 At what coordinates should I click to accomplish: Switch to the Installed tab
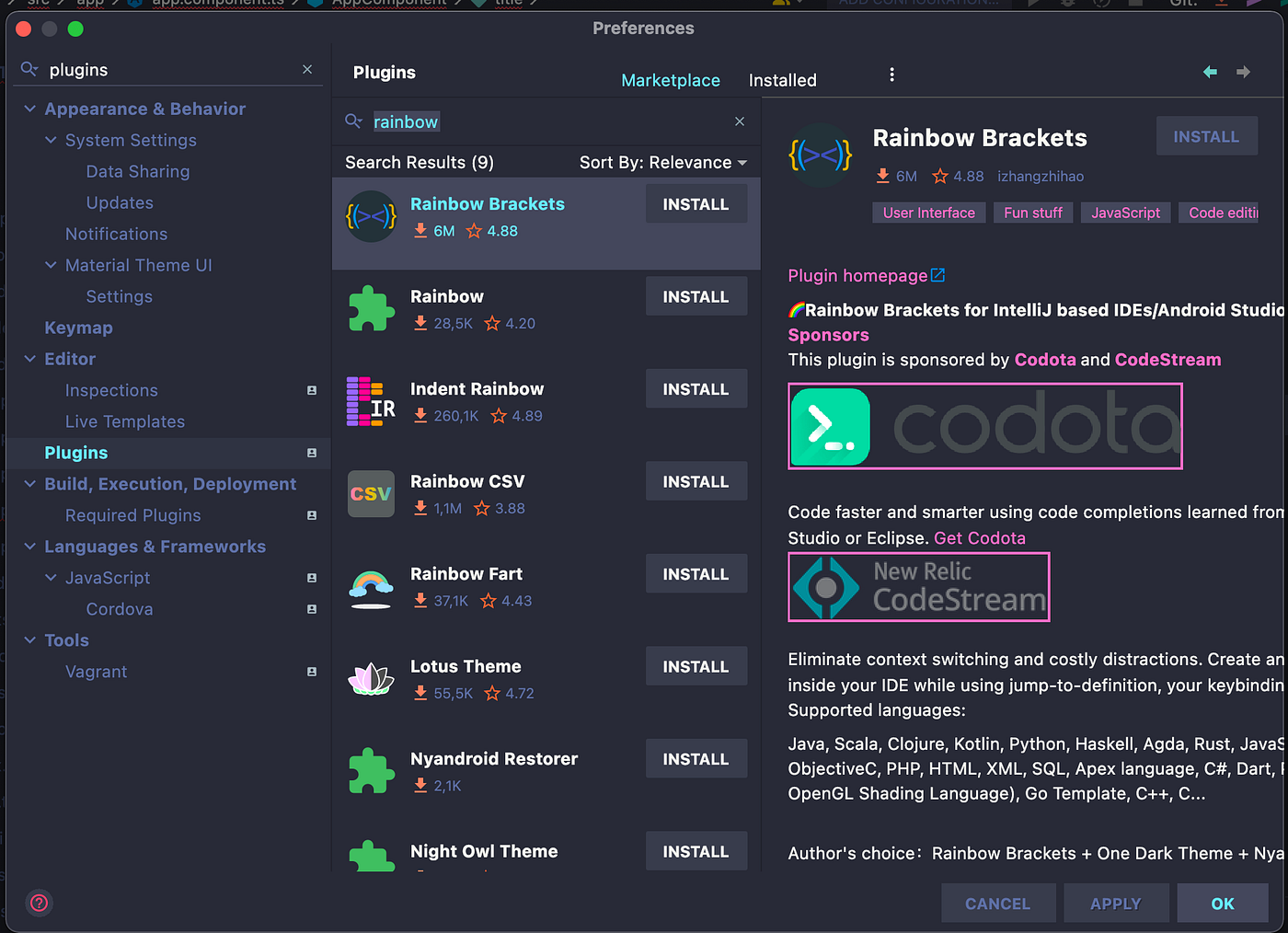(x=783, y=80)
